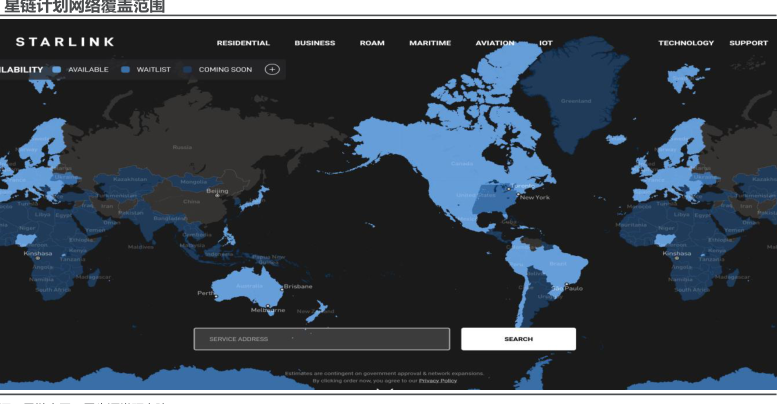Click the Waitlist legend color swatch
Screen dimensions: 778x404
pos(126,70)
